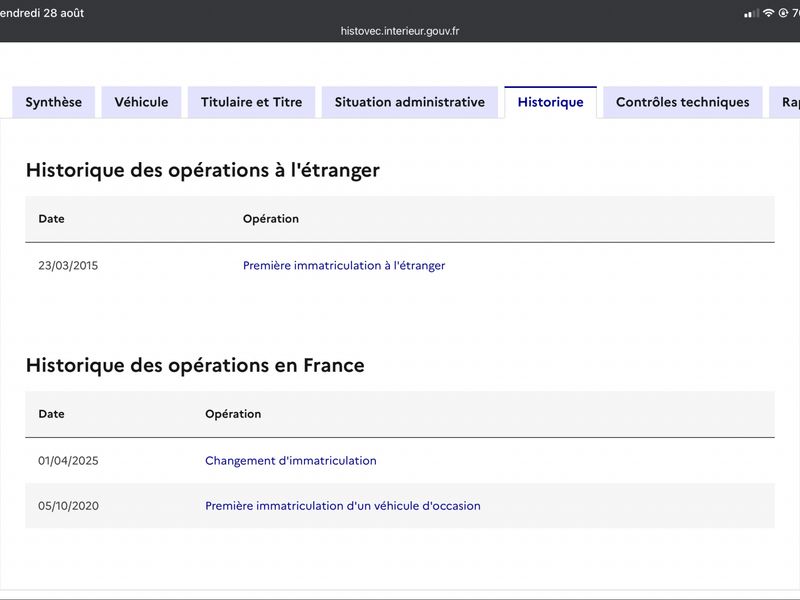Select the Titulaire et Titre tab
The image size is (800, 600).
pos(252,102)
